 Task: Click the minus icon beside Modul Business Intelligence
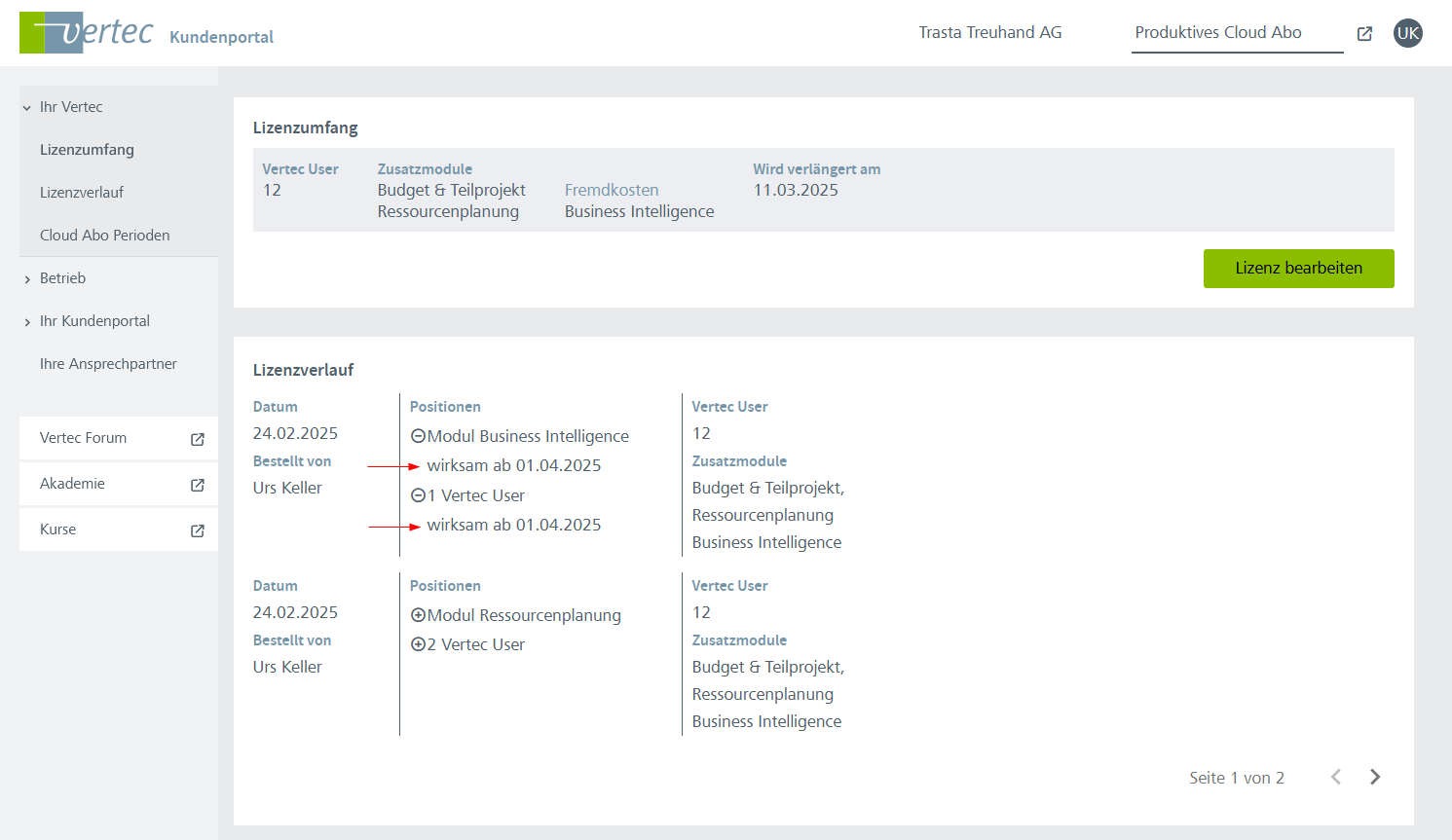coord(418,437)
